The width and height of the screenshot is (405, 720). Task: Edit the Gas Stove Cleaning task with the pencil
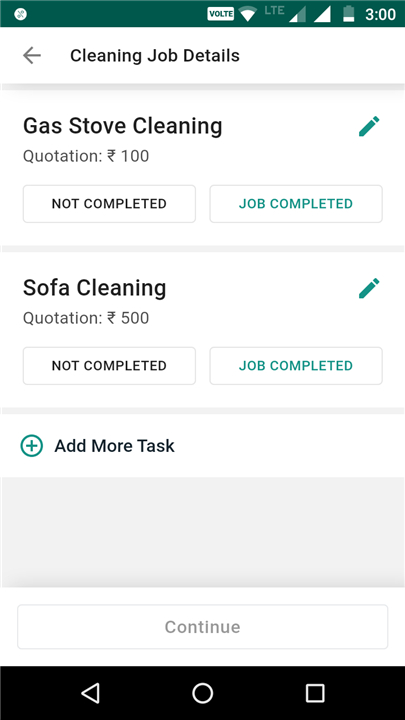[369, 126]
